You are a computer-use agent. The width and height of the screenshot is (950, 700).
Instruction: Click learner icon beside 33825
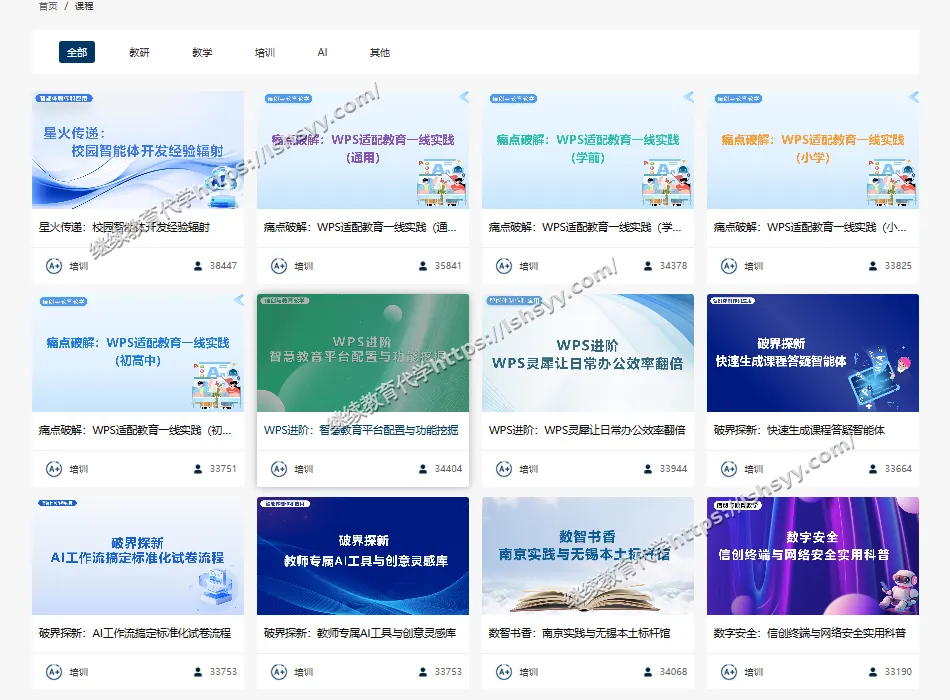(x=873, y=266)
